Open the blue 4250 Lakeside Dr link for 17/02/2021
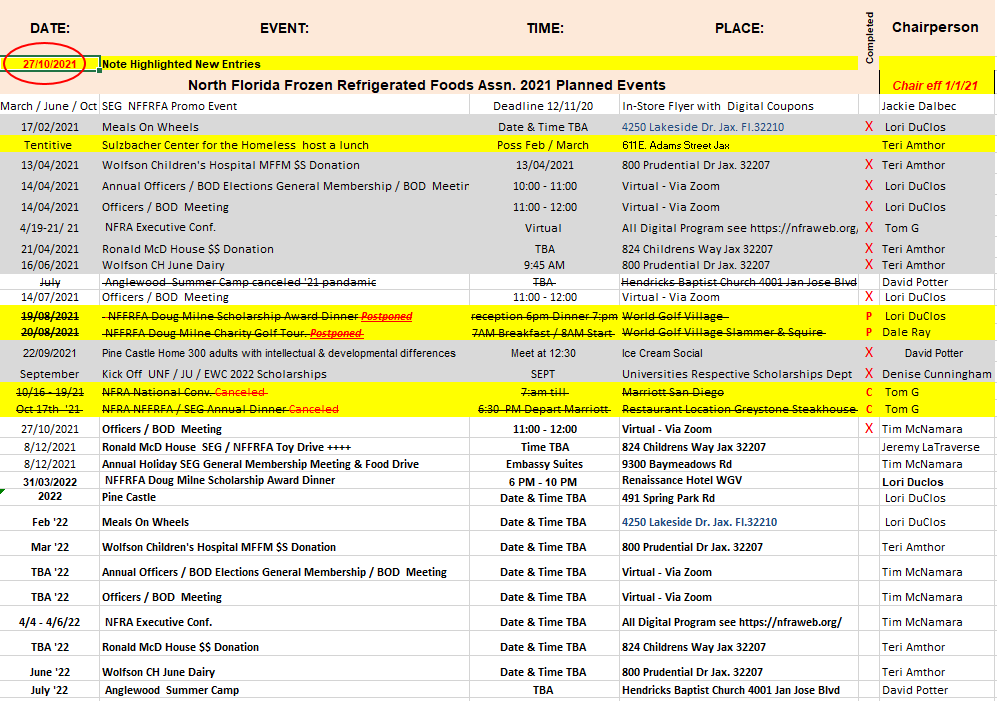Viewport: 997px width, 701px height. (x=703, y=127)
